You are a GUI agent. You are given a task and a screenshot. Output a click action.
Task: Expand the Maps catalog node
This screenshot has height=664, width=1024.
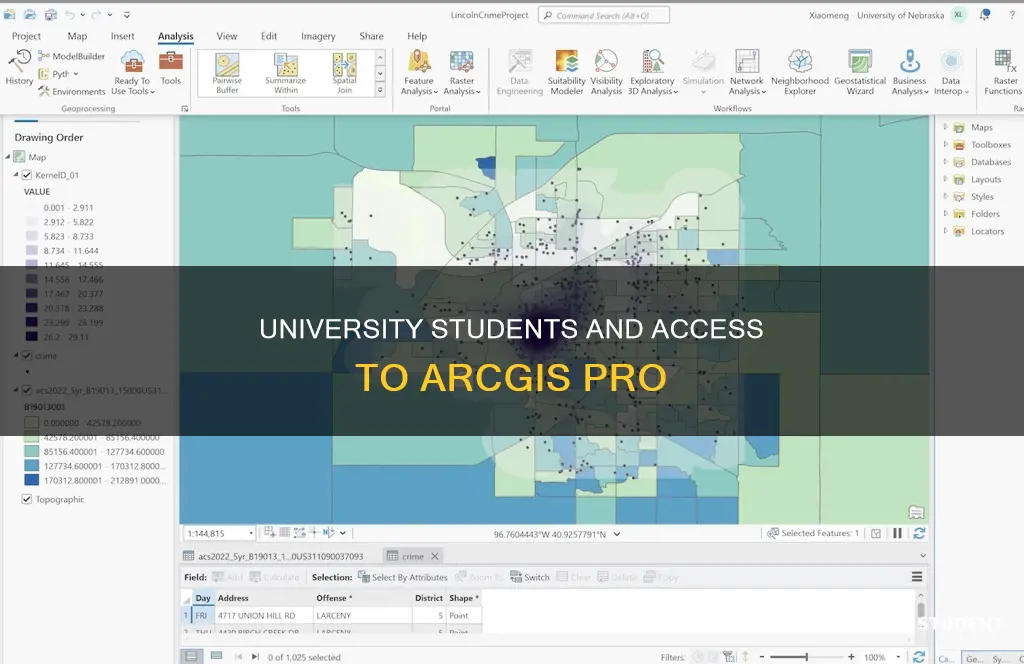[946, 127]
